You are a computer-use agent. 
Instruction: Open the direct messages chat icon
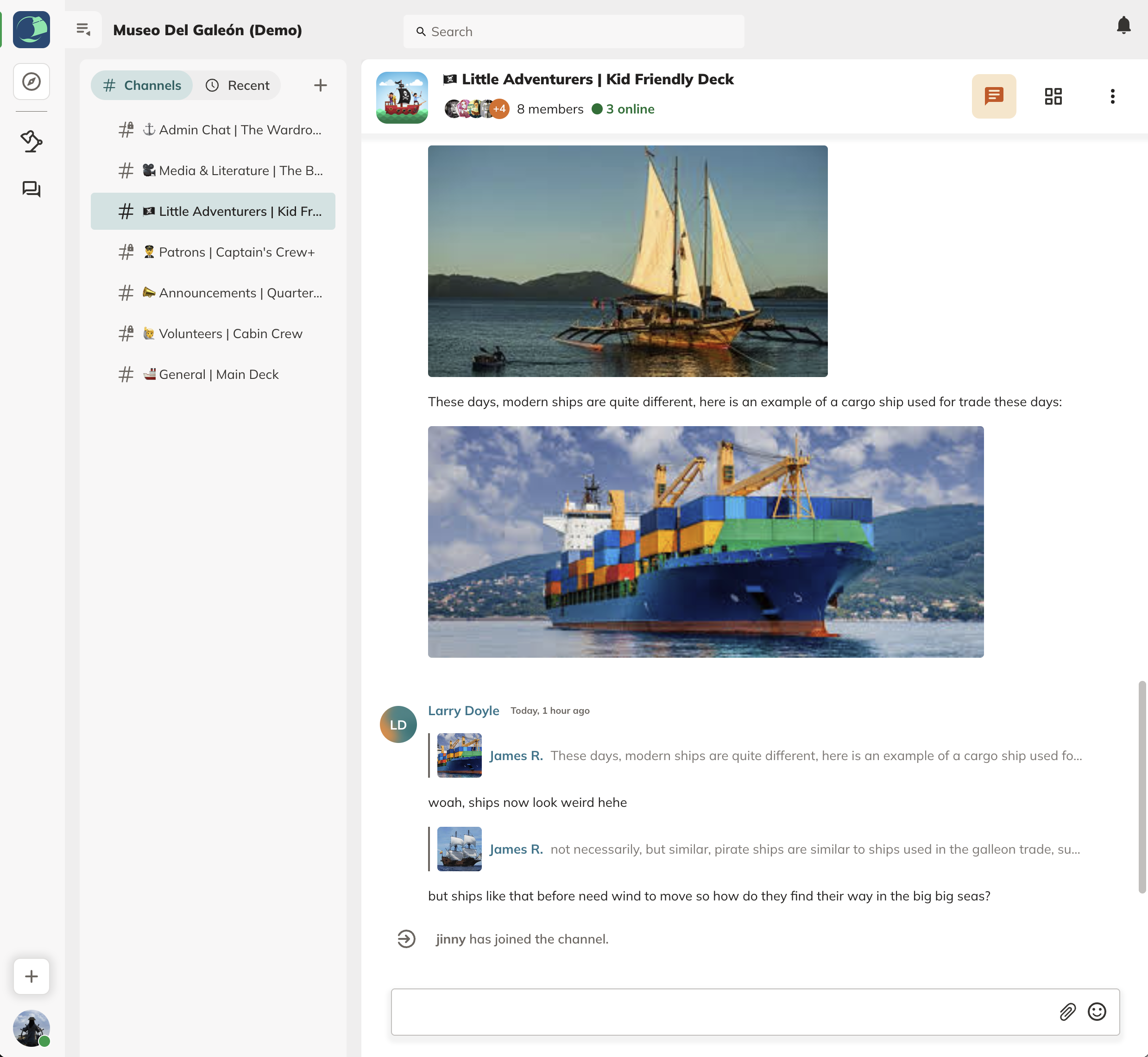click(32, 189)
